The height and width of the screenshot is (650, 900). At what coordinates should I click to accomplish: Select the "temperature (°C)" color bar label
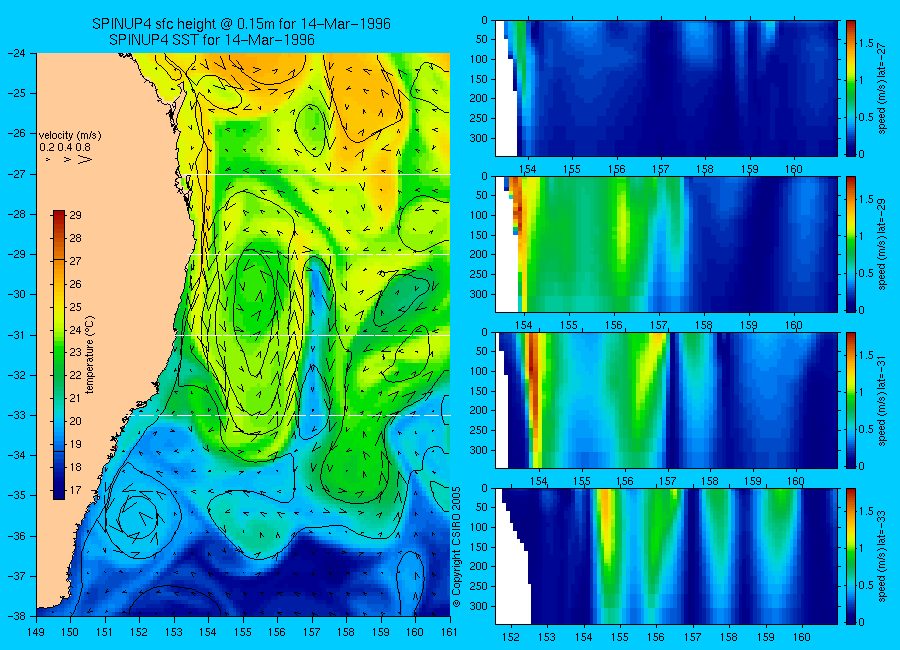[x=90, y=355]
